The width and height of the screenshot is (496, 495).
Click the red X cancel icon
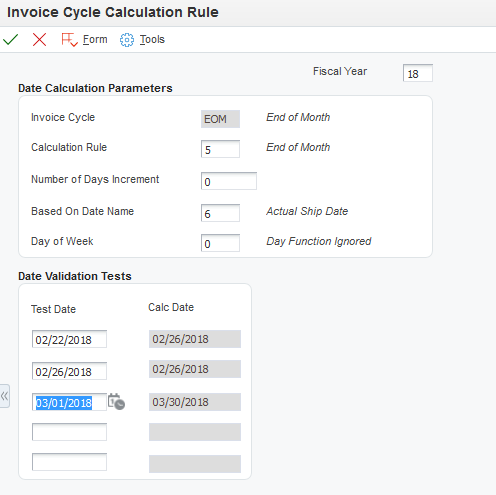coord(39,40)
